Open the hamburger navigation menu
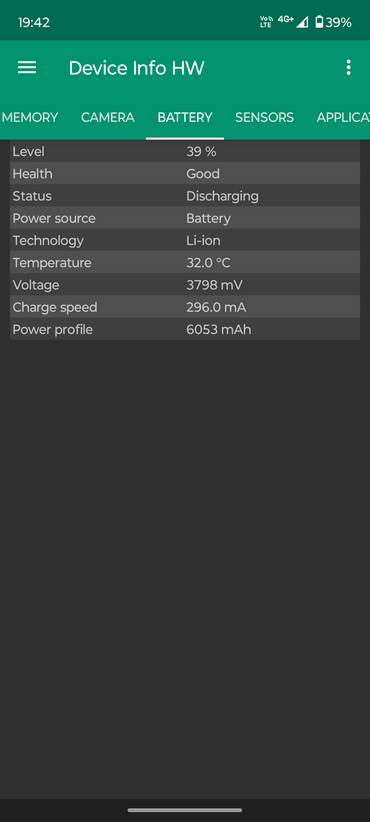Screen dimensions: 370x822 point(27,67)
